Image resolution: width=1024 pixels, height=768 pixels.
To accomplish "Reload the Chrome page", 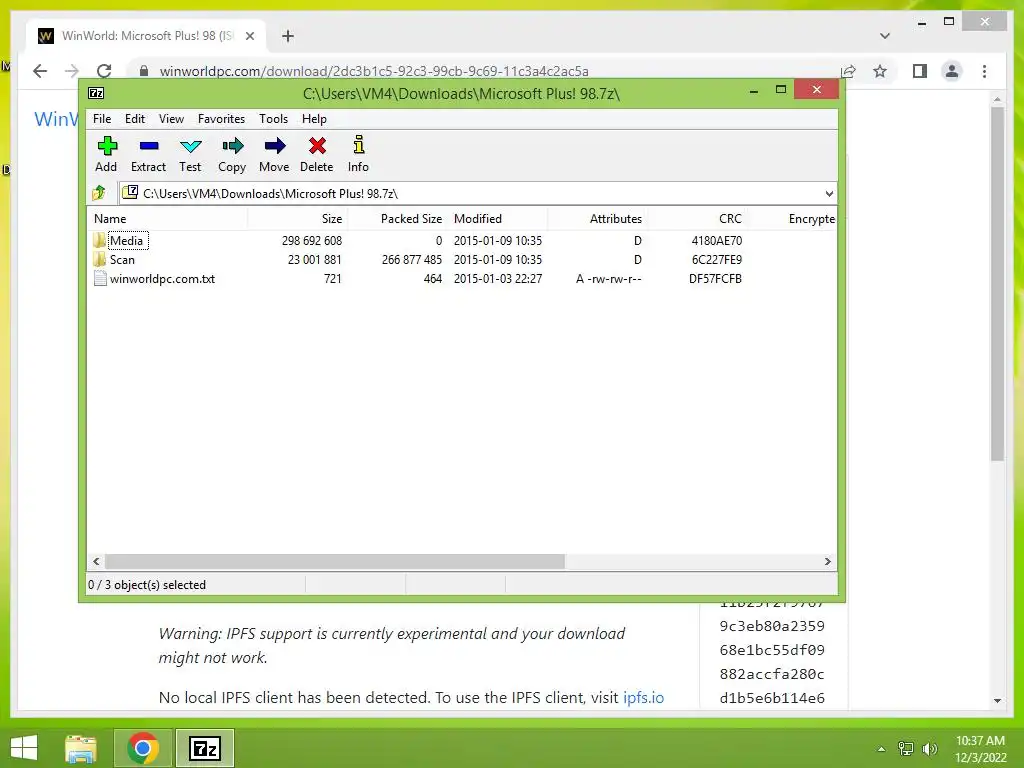I will [x=104, y=71].
